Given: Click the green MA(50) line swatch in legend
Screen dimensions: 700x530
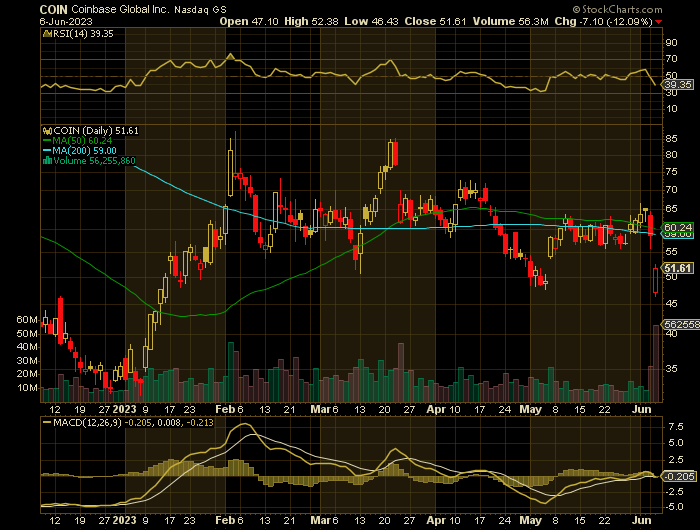Looking at the screenshot, I should pos(47,141).
